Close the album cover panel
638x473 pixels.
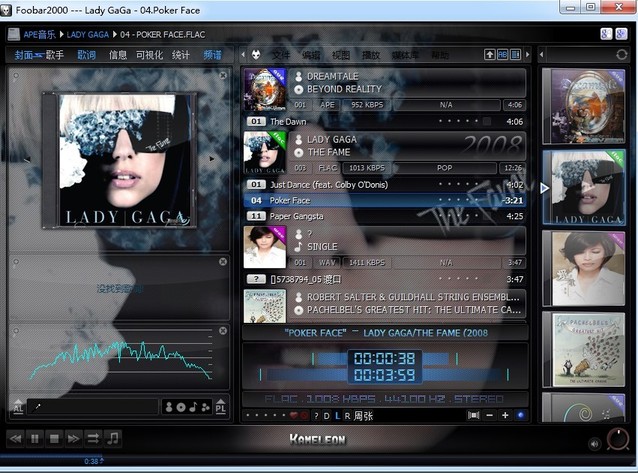[x=223, y=75]
